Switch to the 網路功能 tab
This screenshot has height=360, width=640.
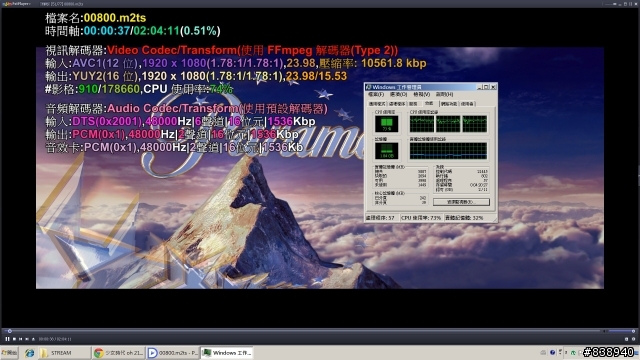click(449, 104)
